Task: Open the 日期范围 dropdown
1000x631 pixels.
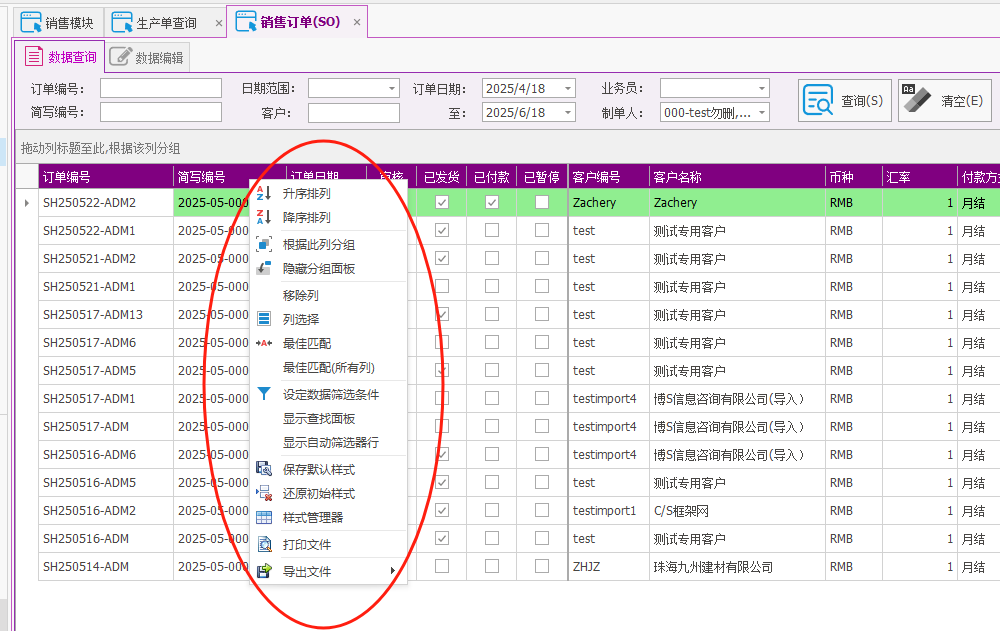Action: pos(391,88)
